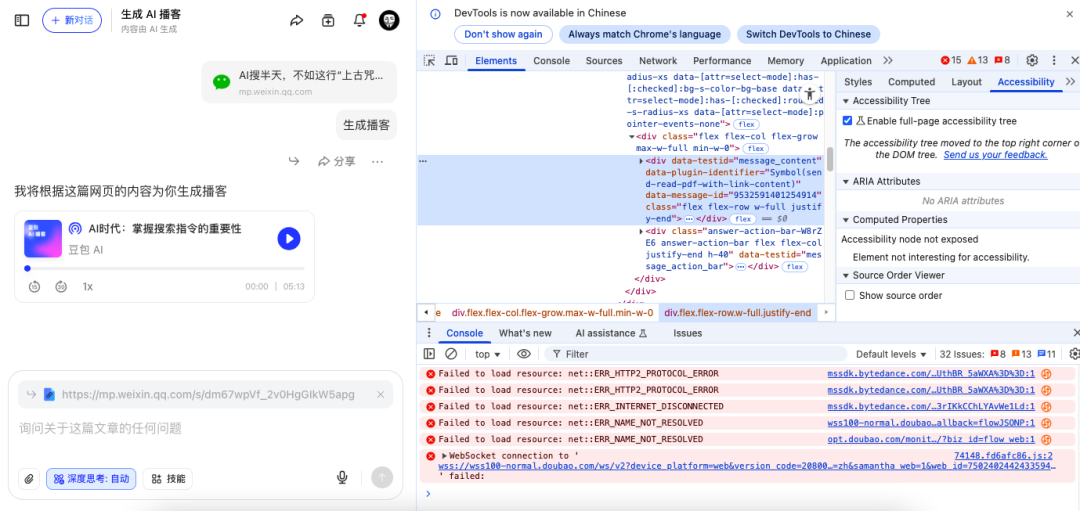The height and width of the screenshot is (511, 1080).
Task: Click Switch DevTools to Chinese
Action: [809, 34]
